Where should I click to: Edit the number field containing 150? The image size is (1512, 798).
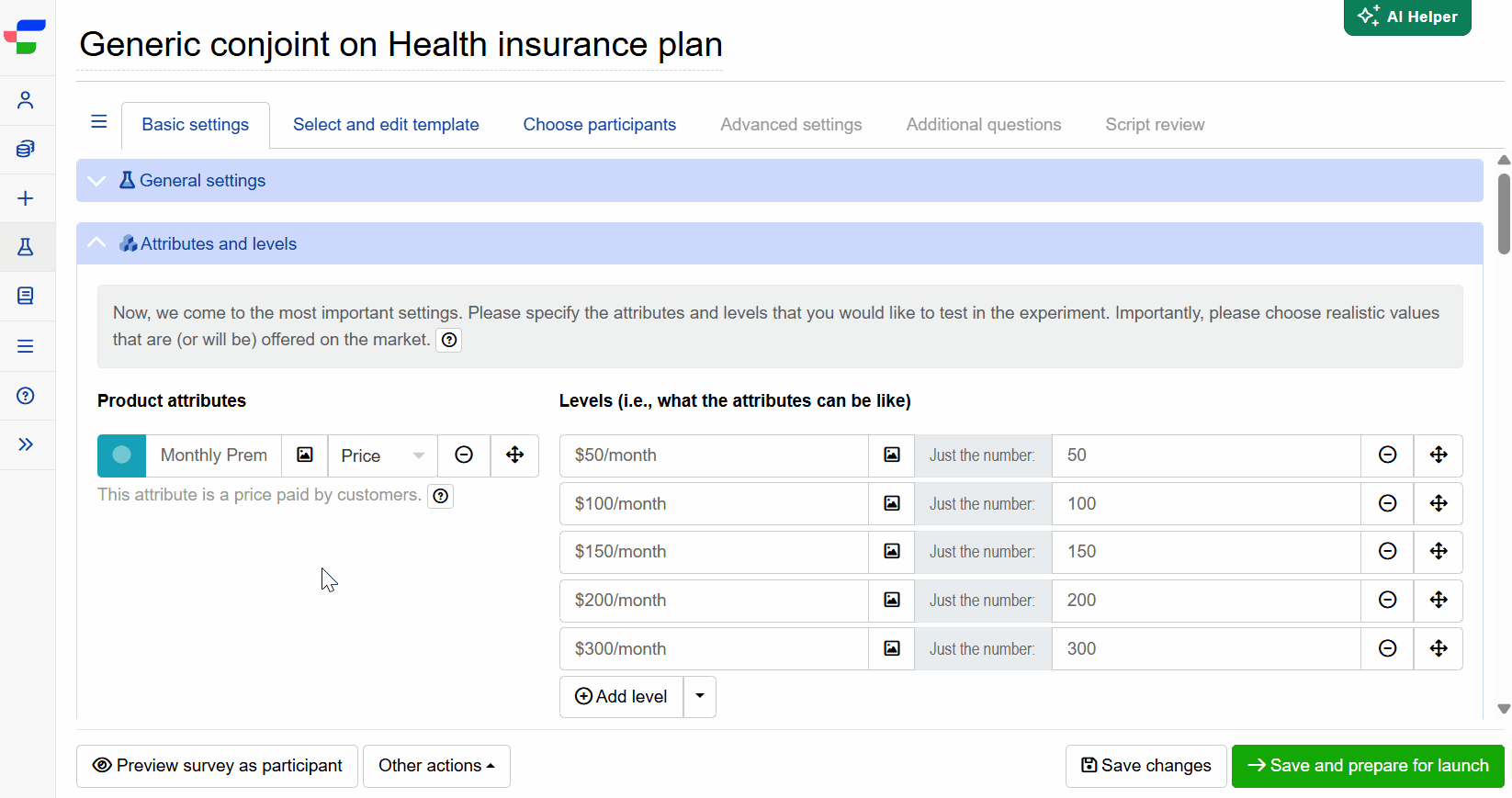[1206, 552]
